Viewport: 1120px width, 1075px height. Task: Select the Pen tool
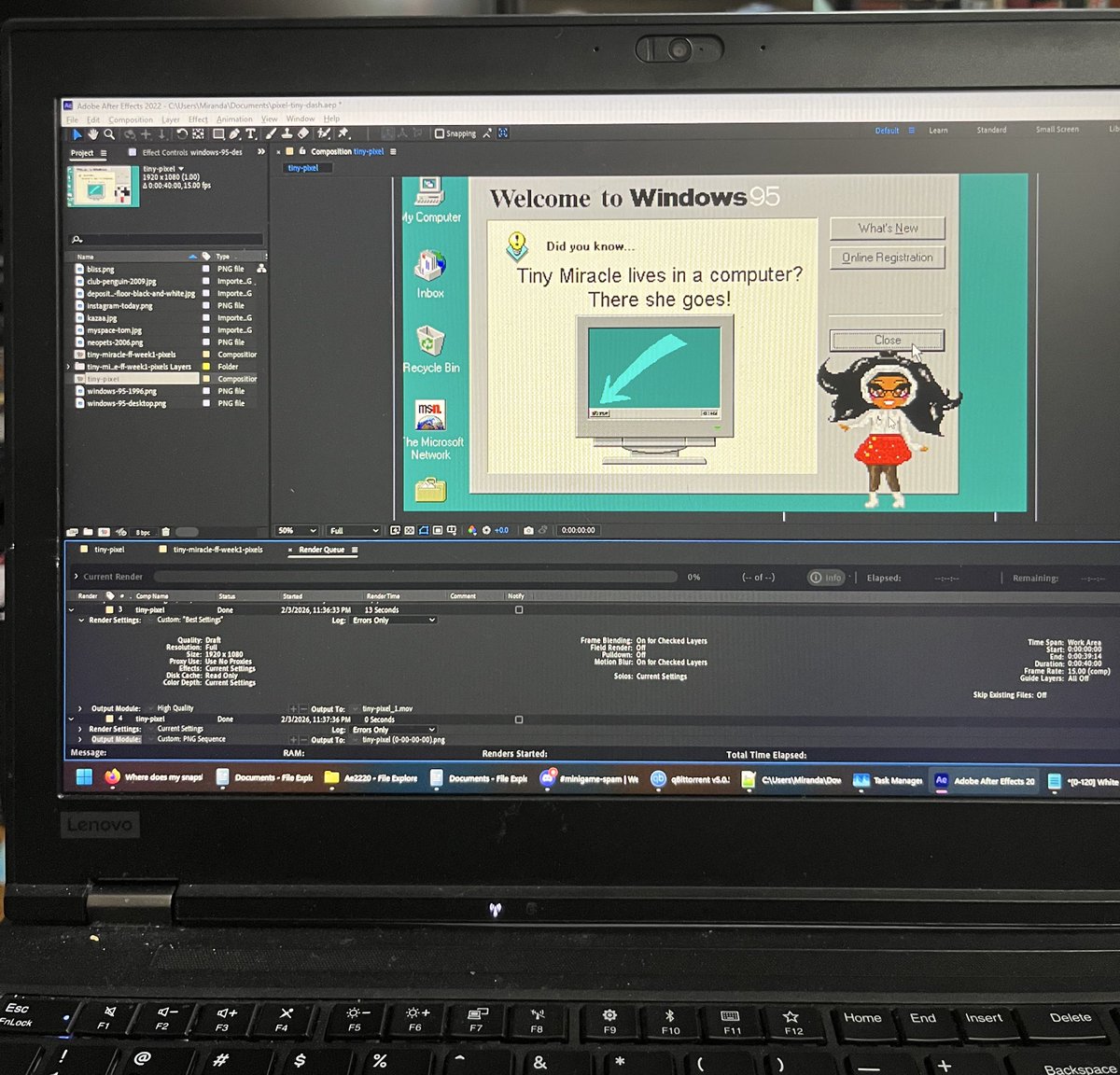(234, 134)
